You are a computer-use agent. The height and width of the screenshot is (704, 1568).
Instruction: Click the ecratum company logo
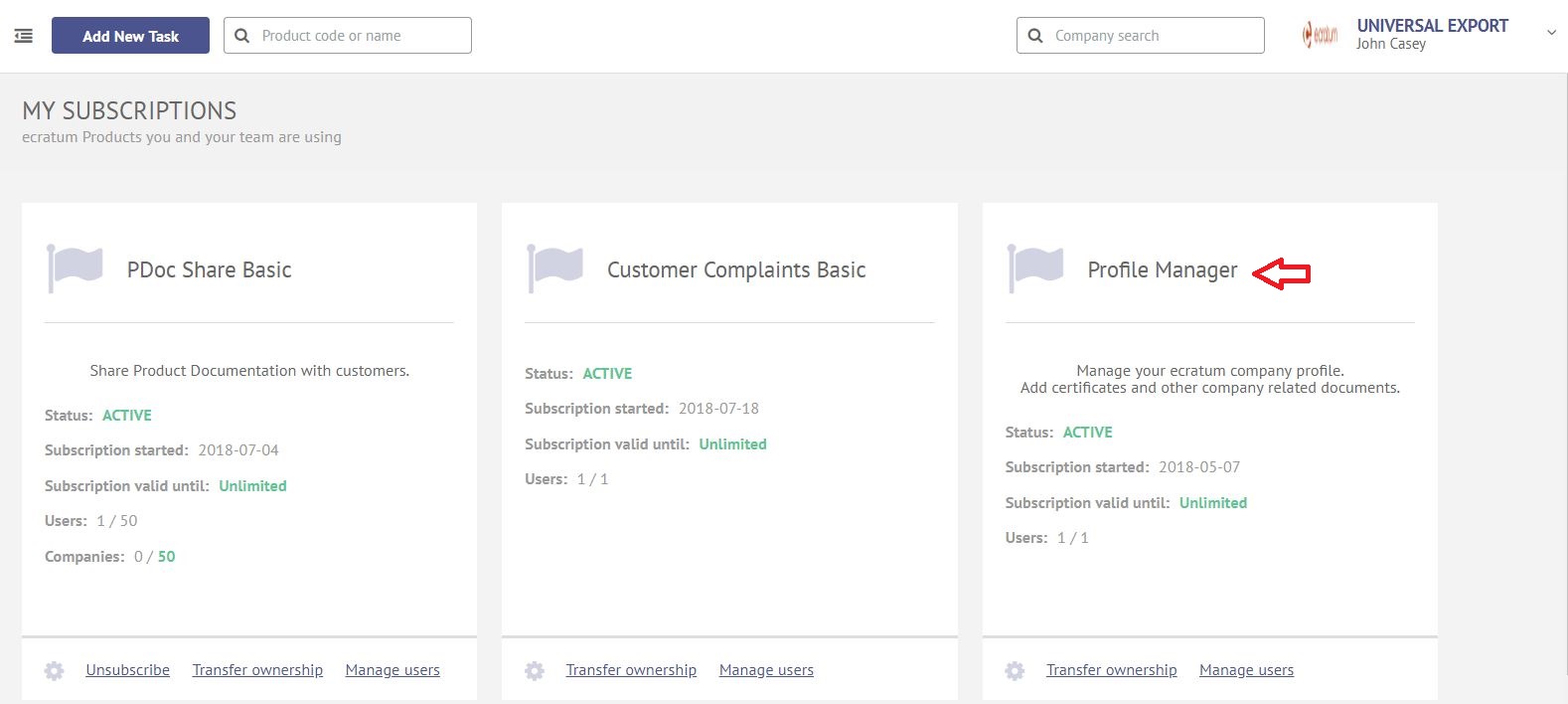(x=1320, y=36)
